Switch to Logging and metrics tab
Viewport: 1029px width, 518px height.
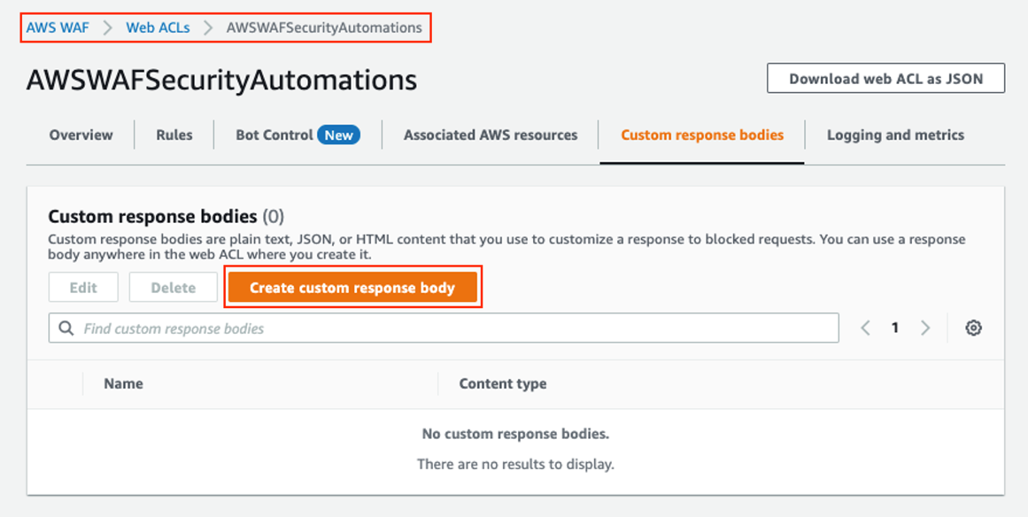click(x=895, y=135)
